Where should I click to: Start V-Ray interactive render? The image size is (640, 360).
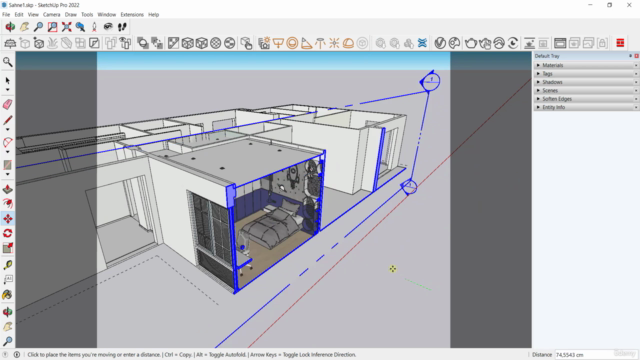coord(485,43)
